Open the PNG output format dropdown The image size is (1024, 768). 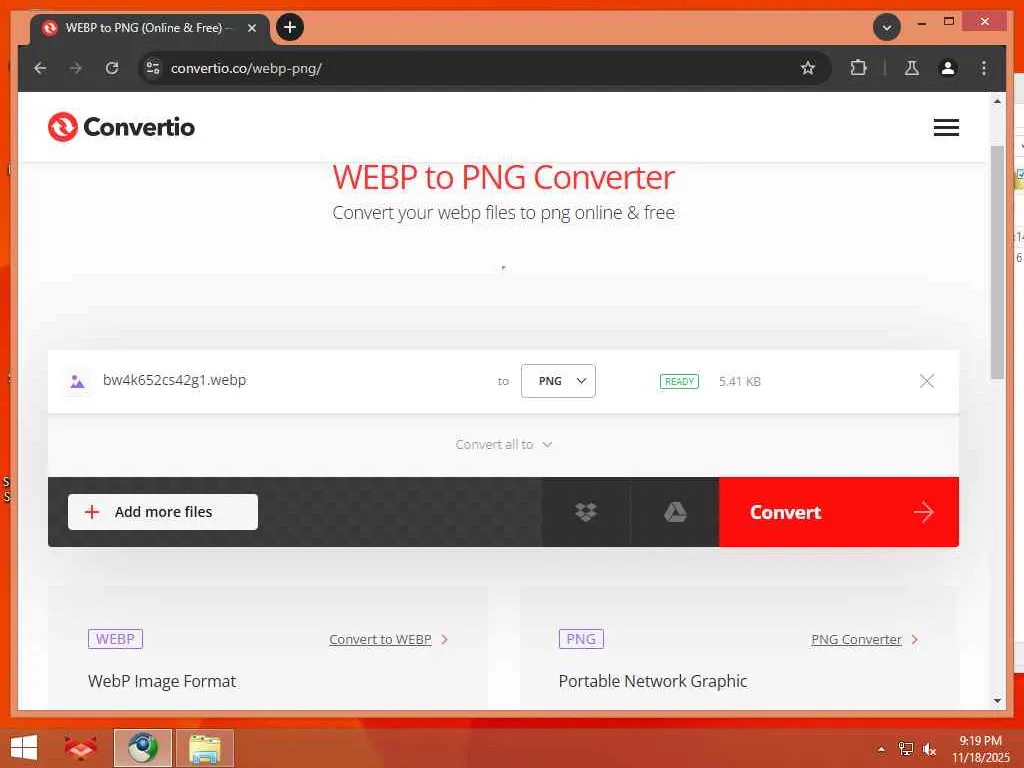coord(558,381)
